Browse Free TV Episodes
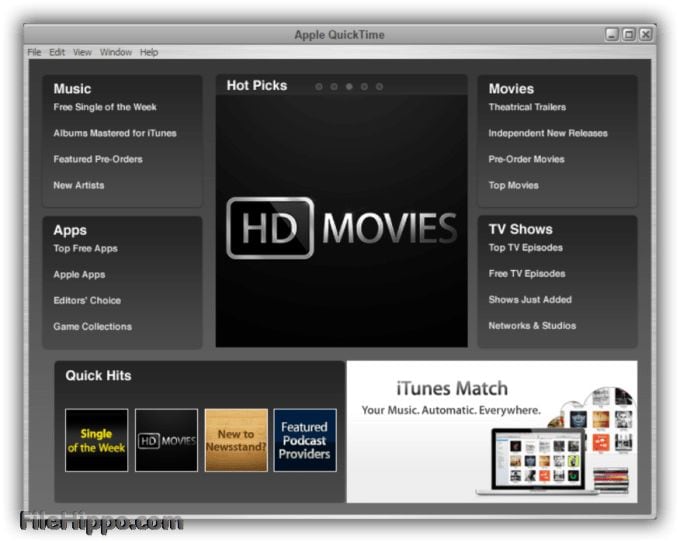 pos(527,274)
